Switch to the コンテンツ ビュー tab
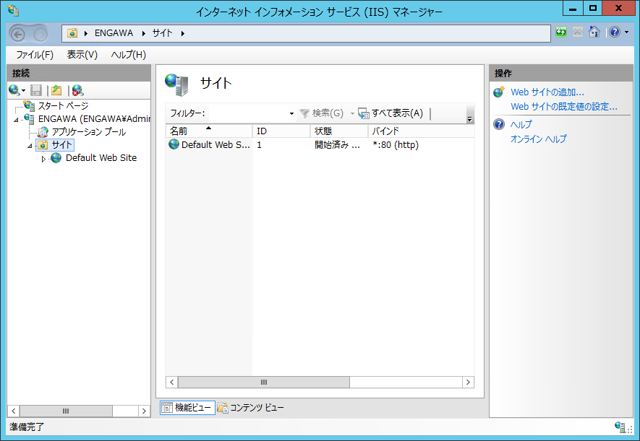 [x=251, y=408]
